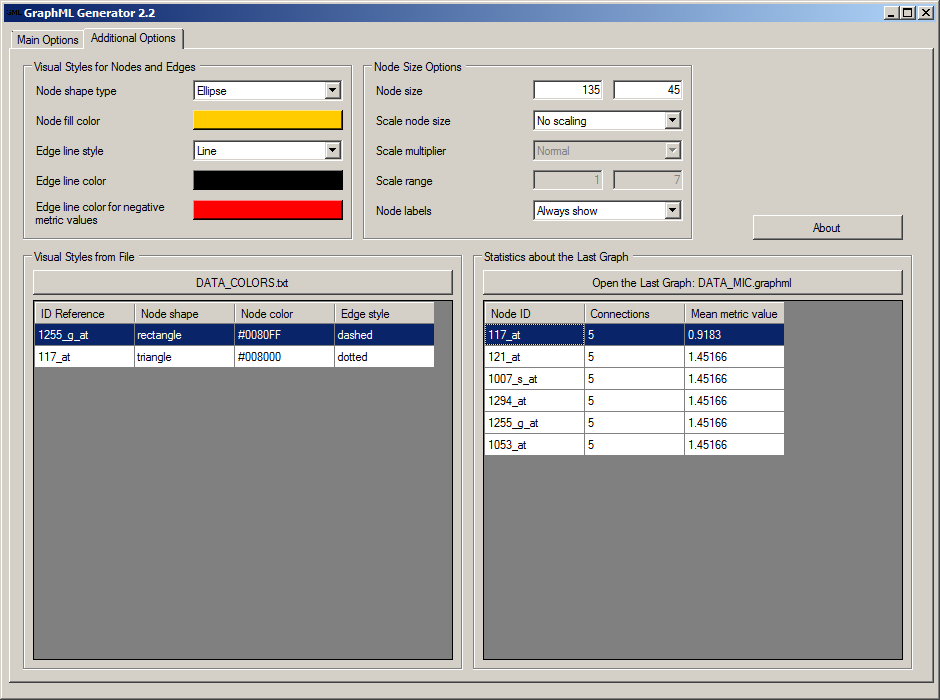Pick a new Node fill color swatch

[268, 120]
